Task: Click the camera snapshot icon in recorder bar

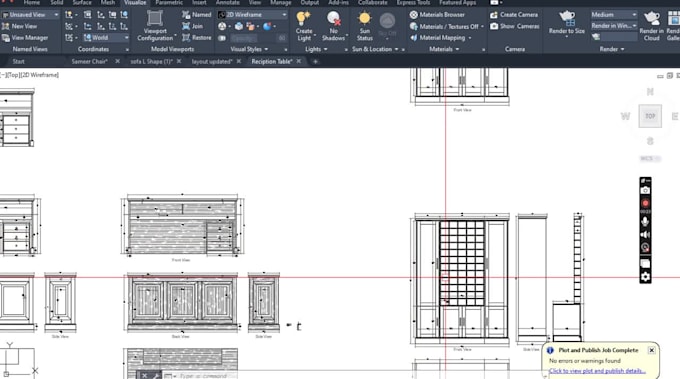Action: [x=645, y=190]
